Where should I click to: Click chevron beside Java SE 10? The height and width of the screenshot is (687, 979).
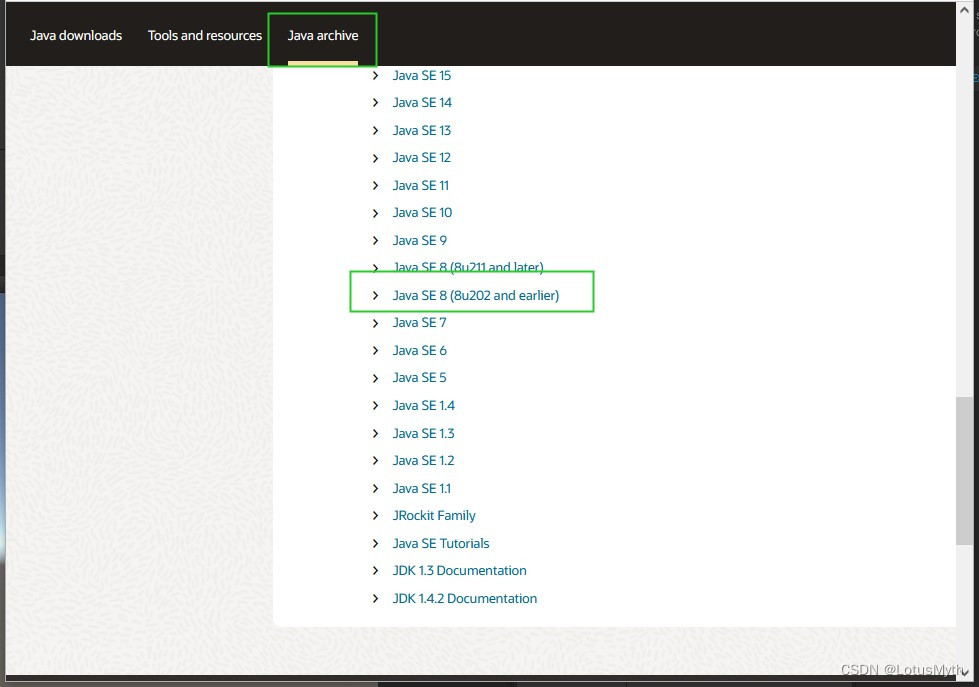point(375,213)
